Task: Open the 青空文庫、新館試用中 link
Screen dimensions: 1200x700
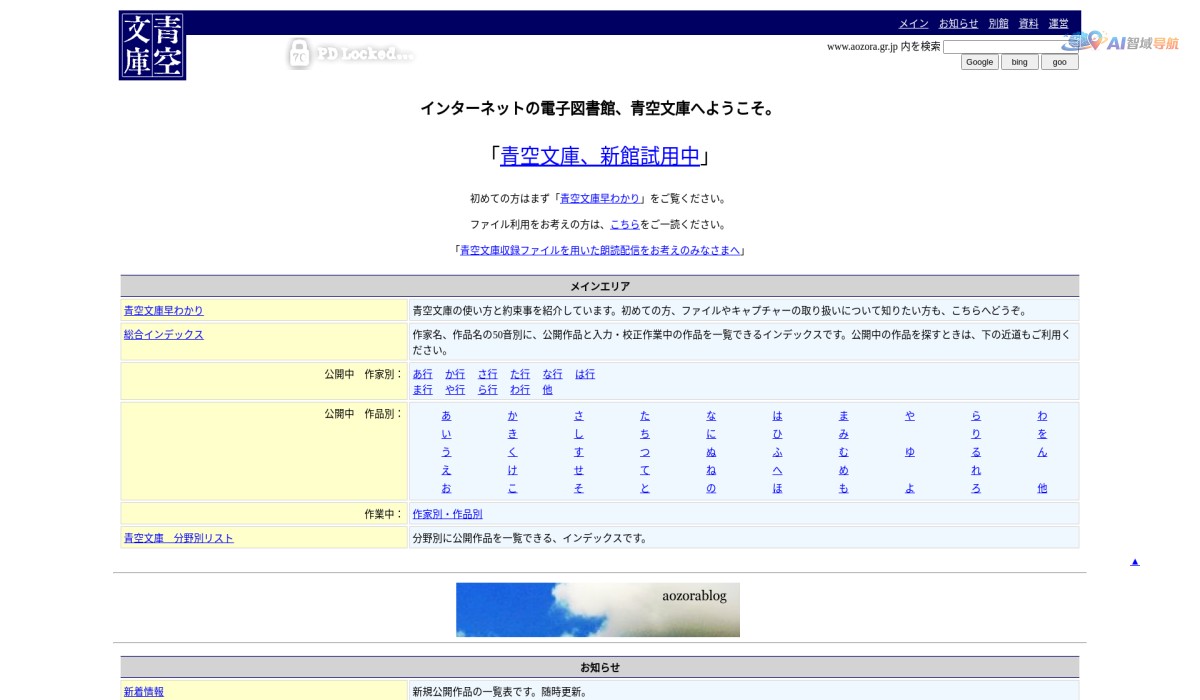Action: [x=600, y=157]
